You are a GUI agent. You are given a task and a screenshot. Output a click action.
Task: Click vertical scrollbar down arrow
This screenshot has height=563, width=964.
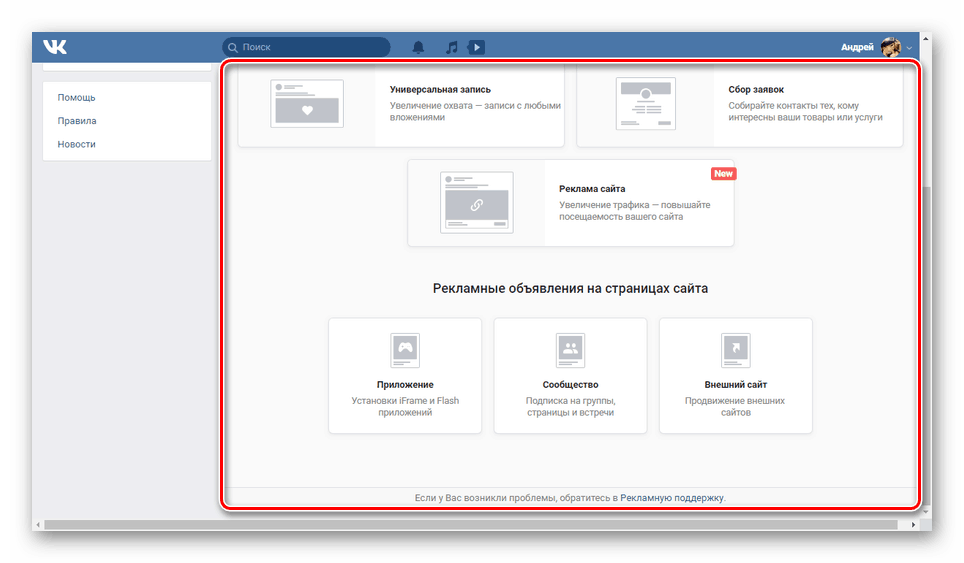925,511
